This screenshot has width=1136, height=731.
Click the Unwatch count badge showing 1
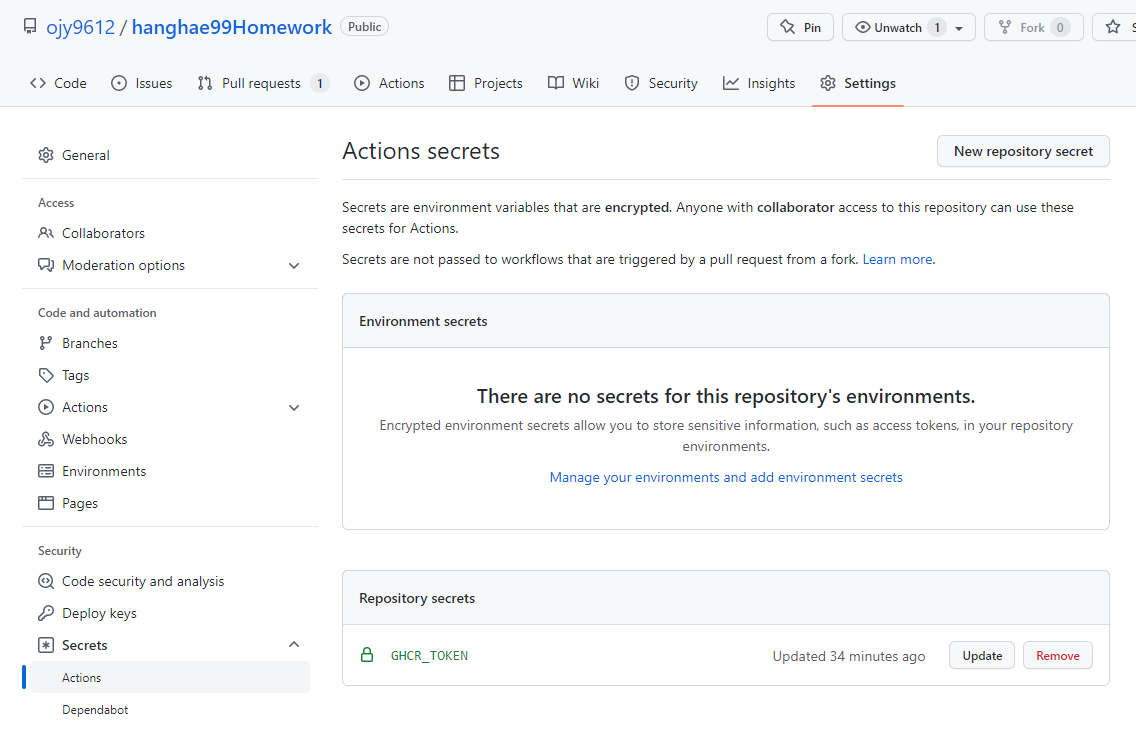pos(937,28)
